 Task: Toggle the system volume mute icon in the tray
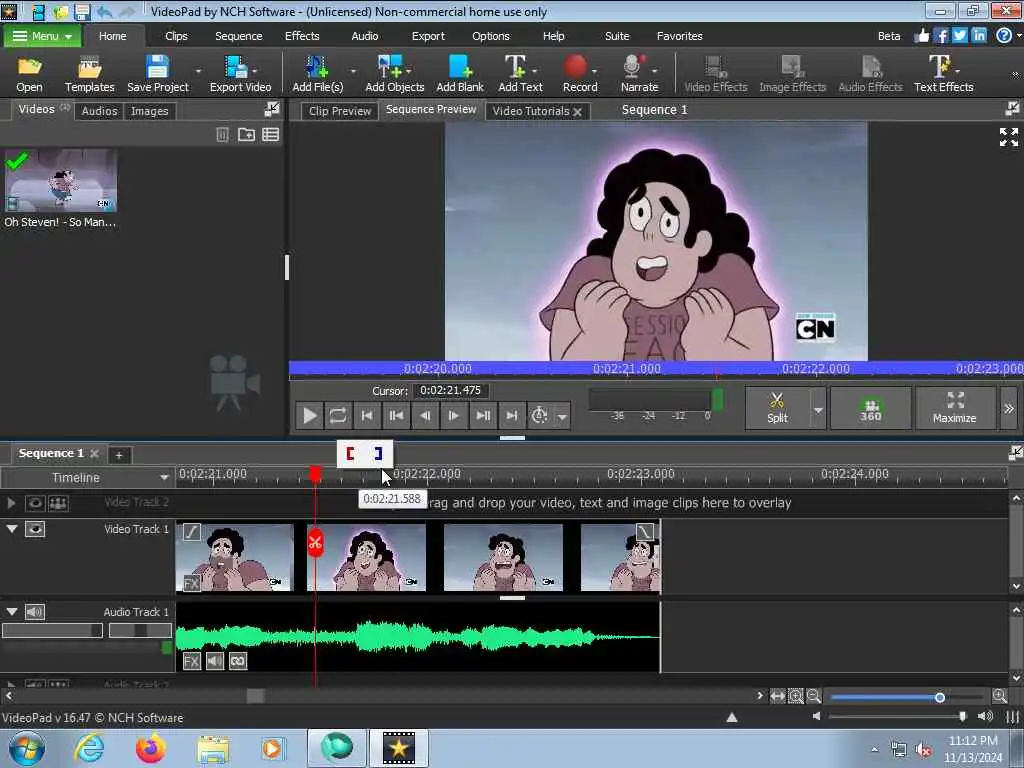[x=923, y=750]
